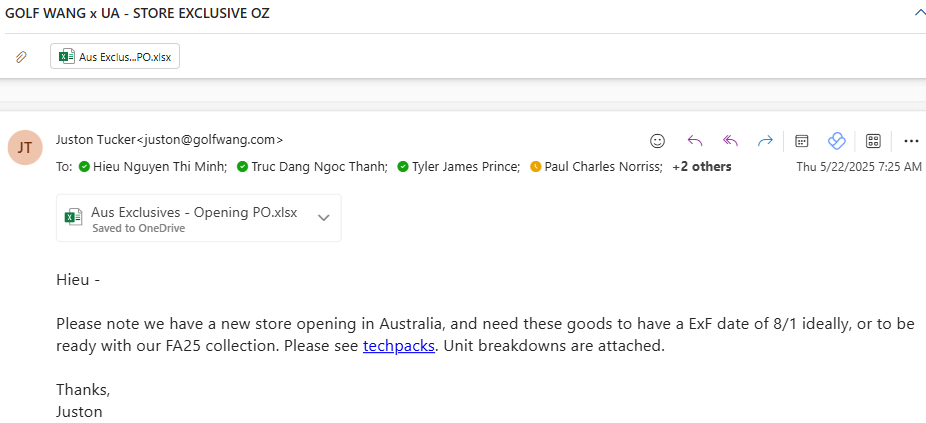Click sender name Juston Tucker
This screenshot has width=926, height=423.
click(96, 139)
